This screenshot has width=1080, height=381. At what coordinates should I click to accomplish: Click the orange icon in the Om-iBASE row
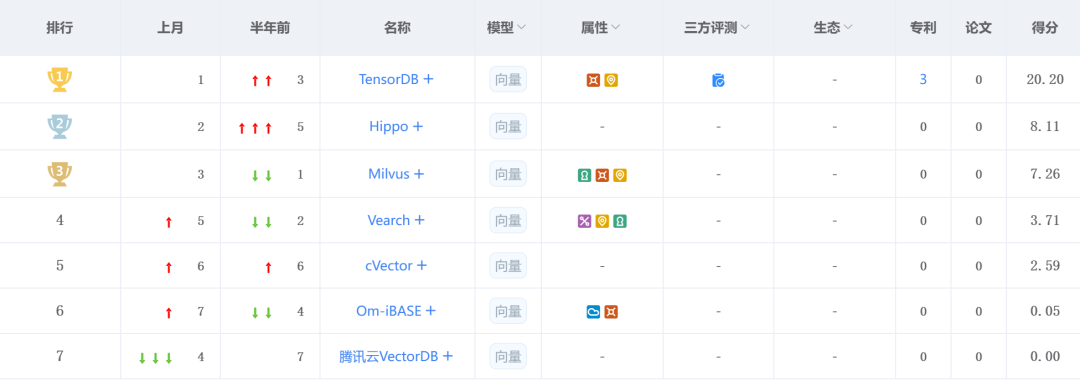(x=611, y=312)
